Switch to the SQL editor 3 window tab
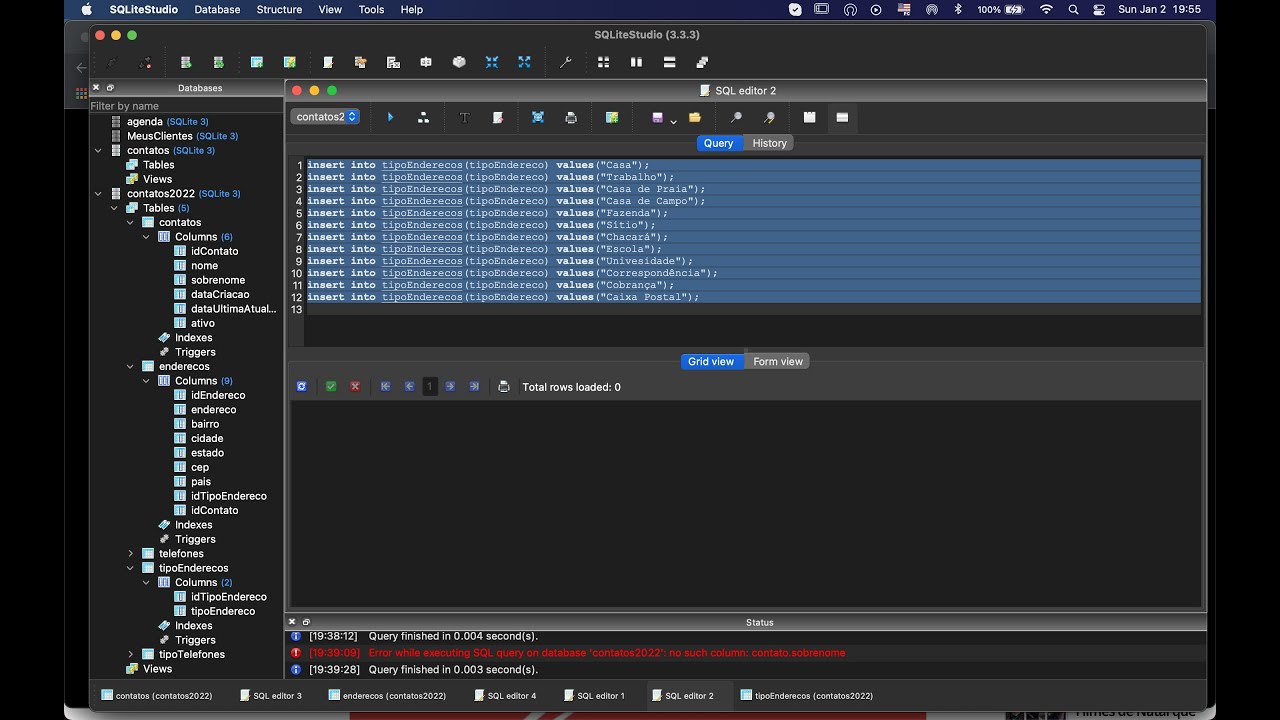The width and height of the screenshot is (1280, 720). 271,696
